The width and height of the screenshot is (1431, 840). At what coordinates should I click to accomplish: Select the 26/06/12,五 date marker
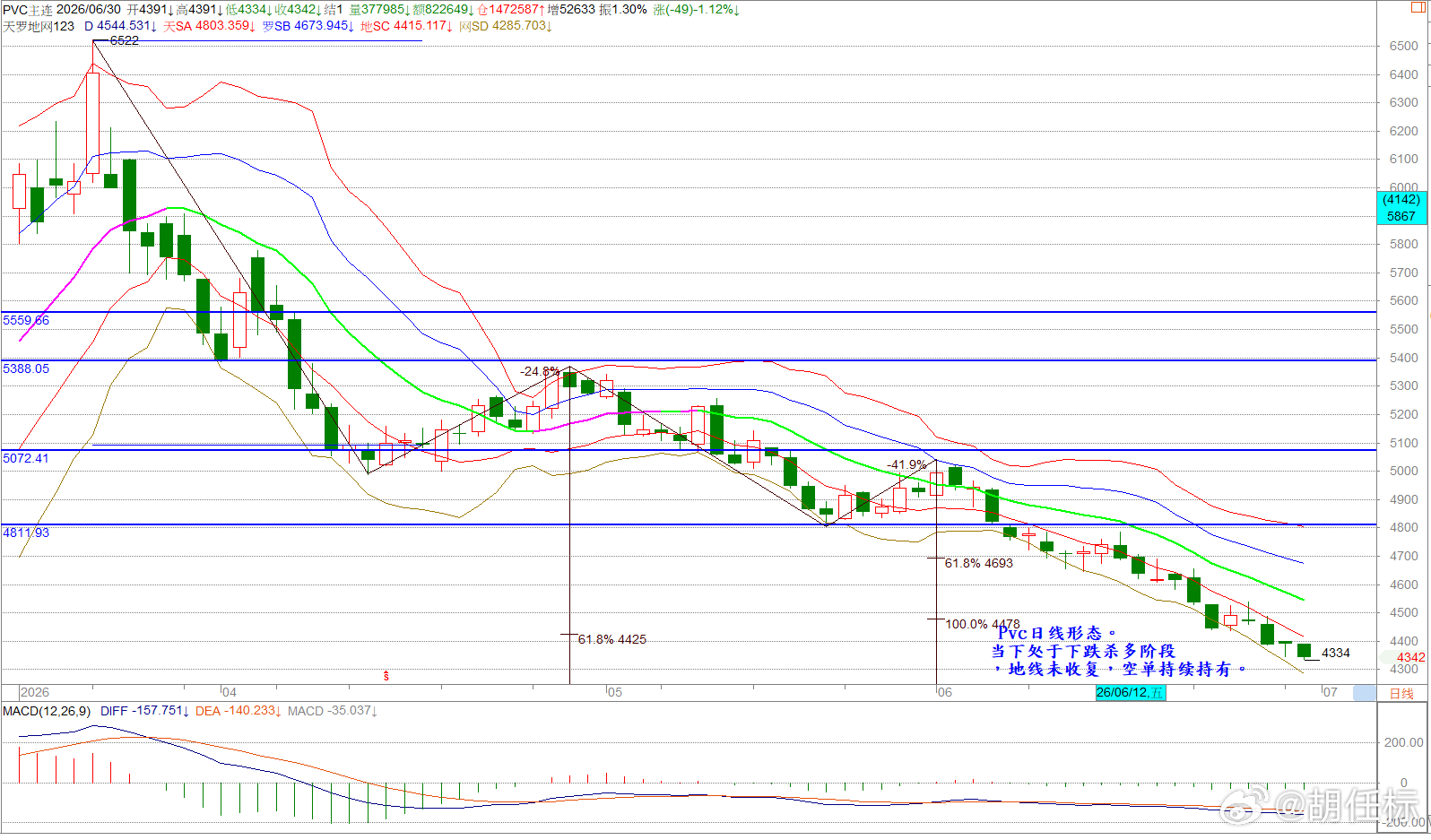[1130, 692]
